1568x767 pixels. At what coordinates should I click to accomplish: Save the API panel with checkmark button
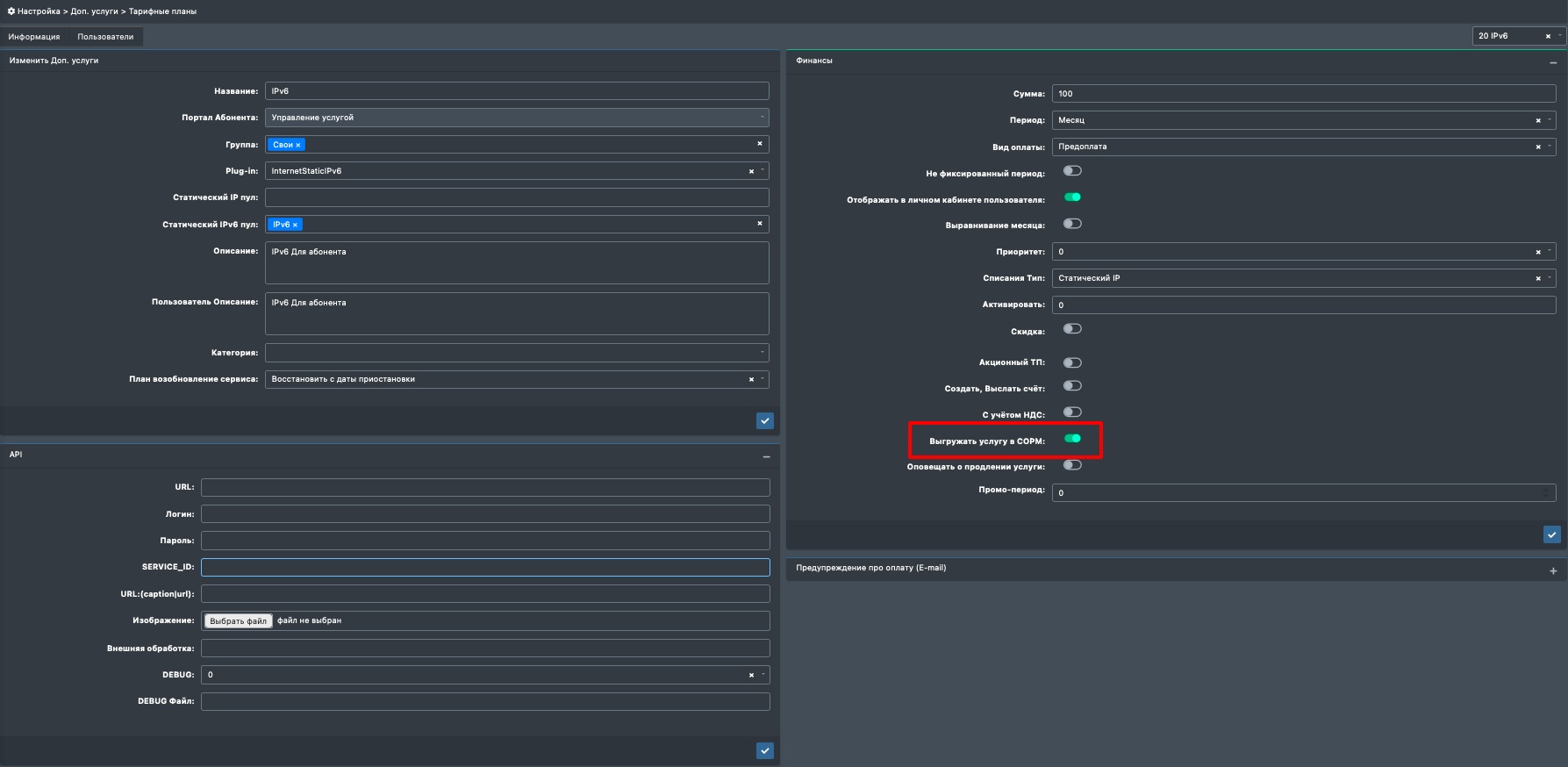(x=765, y=751)
